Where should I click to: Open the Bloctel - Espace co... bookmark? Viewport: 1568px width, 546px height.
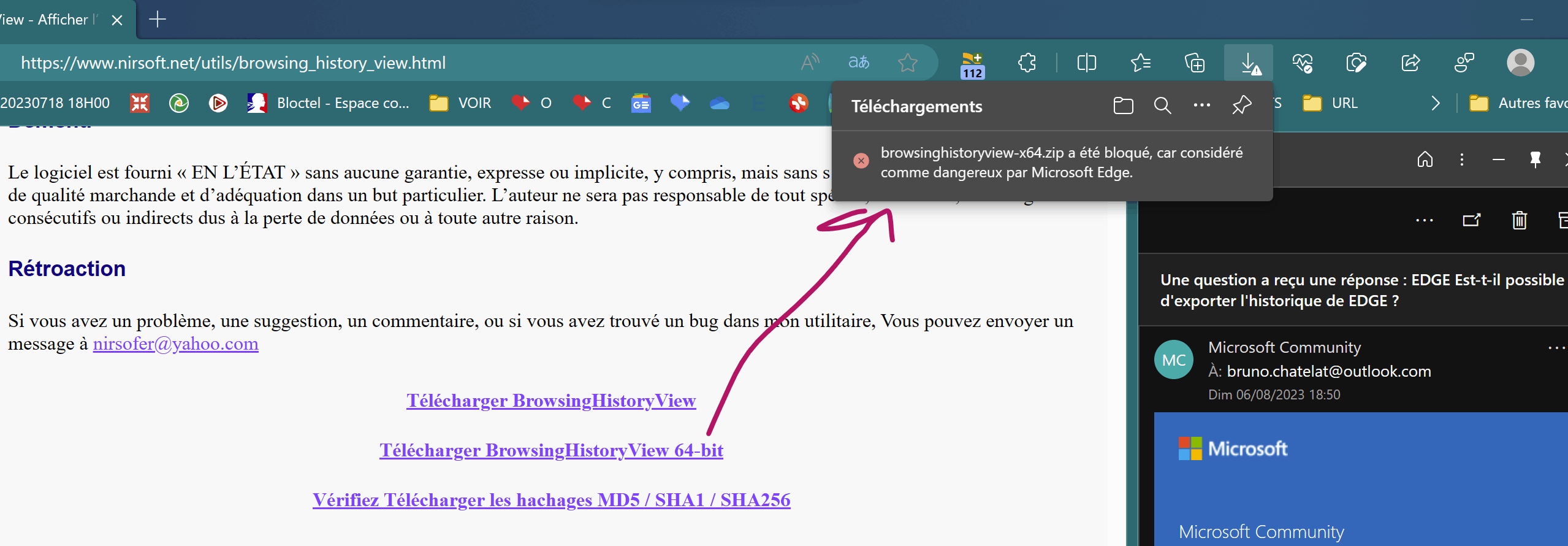(328, 103)
